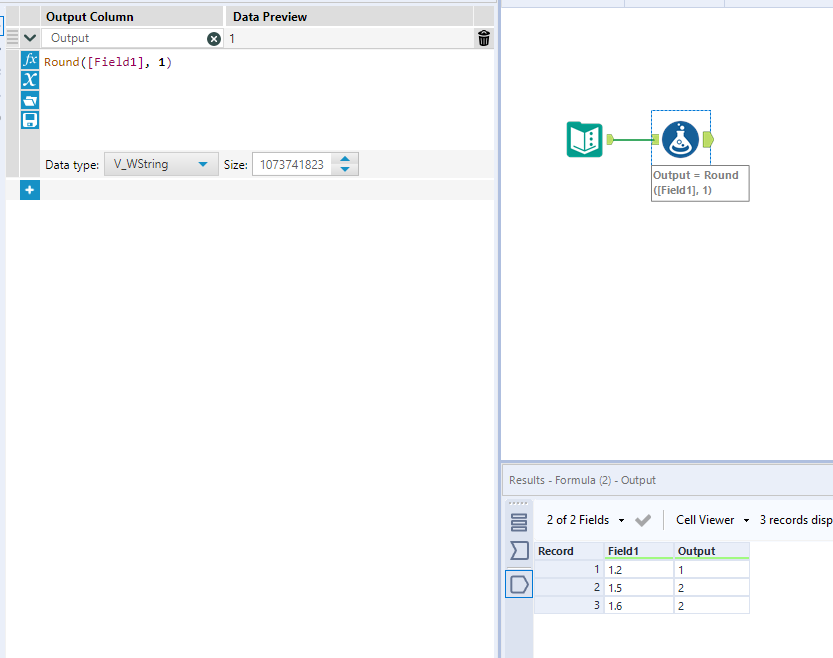Select the variables (X) icon in formula sidebar
Image resolution: width=833 pixels, height=658 pixels.
[29, 79]
